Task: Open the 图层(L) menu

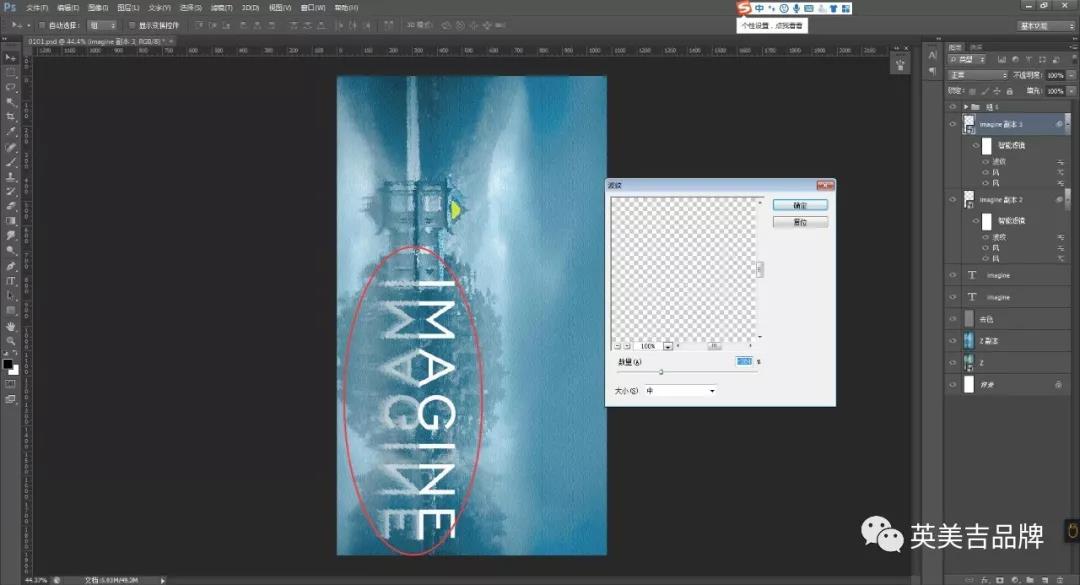Action: [x=128, y=8]
